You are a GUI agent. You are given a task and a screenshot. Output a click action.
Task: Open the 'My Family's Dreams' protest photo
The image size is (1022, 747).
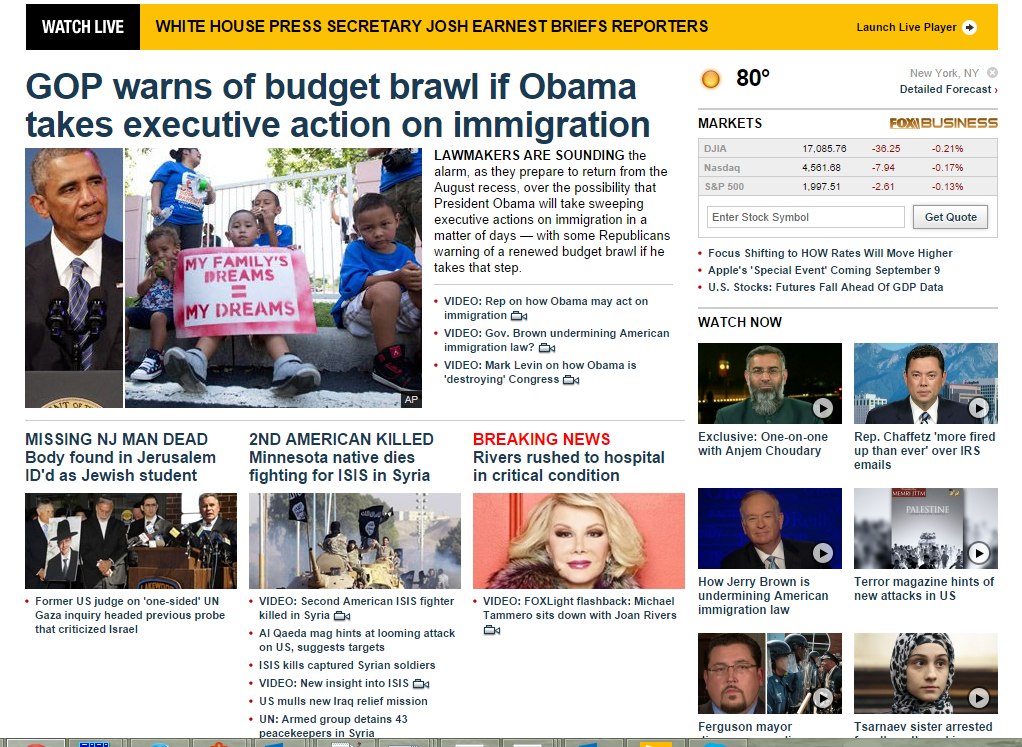click(x=273, y=278)
